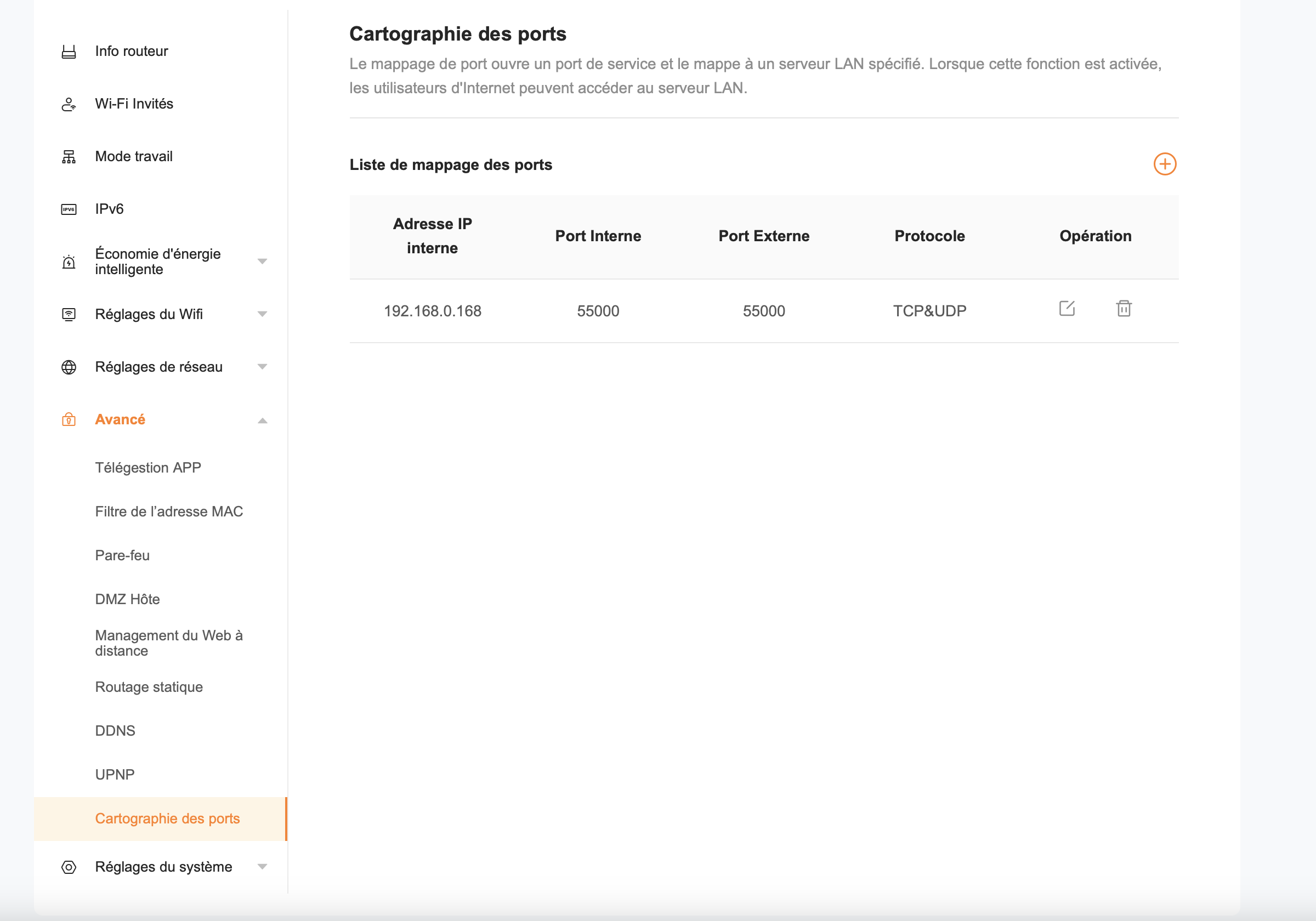Screen dimensions: 1316x921
Task: Click the Réglages de réseau label
Action: (x=159, y=367)
